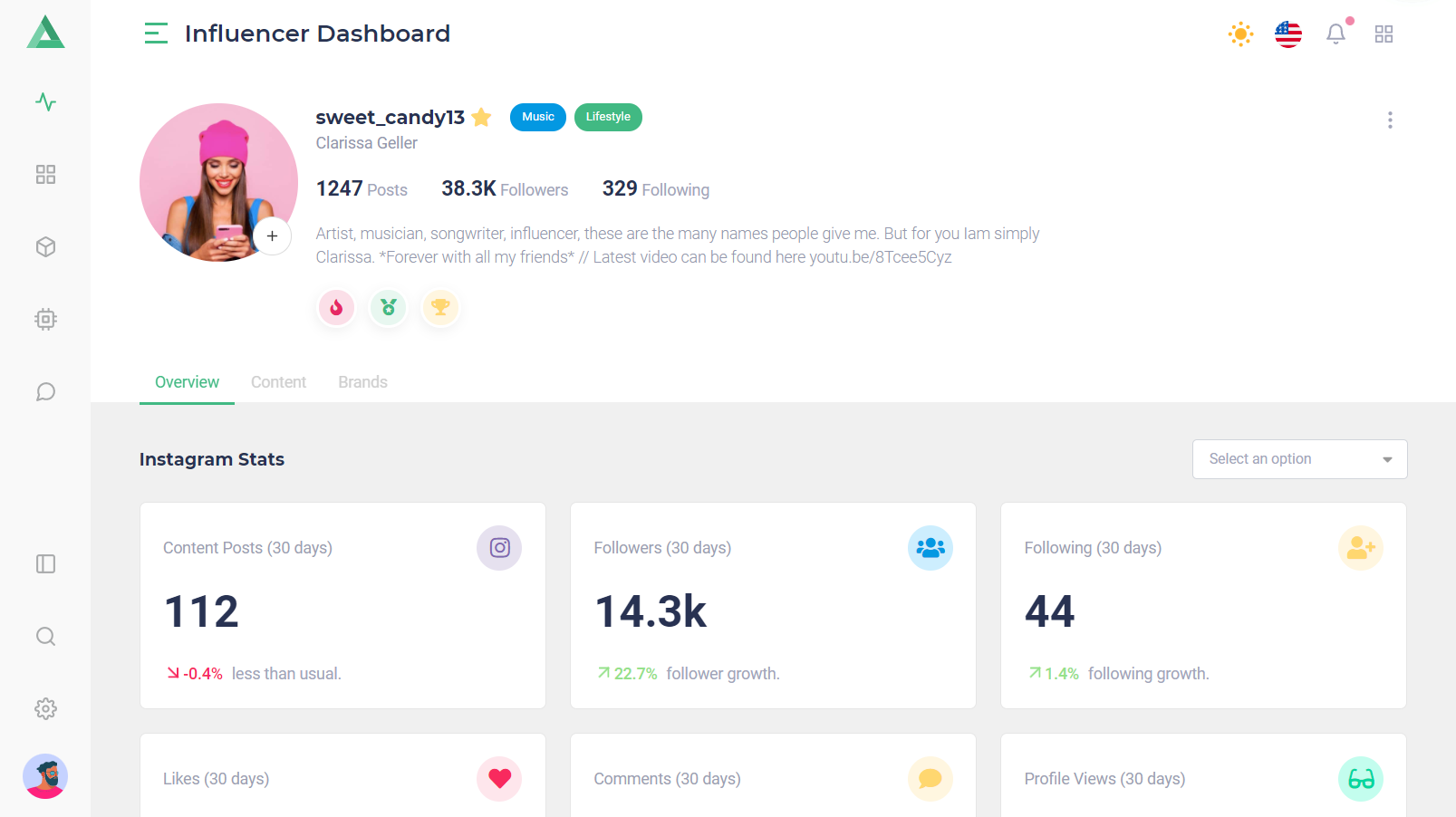Click the name Clarissa Geller
The width and height of the screenshot is (1456, 817).
pyautogui.click(x=366, y=143)
